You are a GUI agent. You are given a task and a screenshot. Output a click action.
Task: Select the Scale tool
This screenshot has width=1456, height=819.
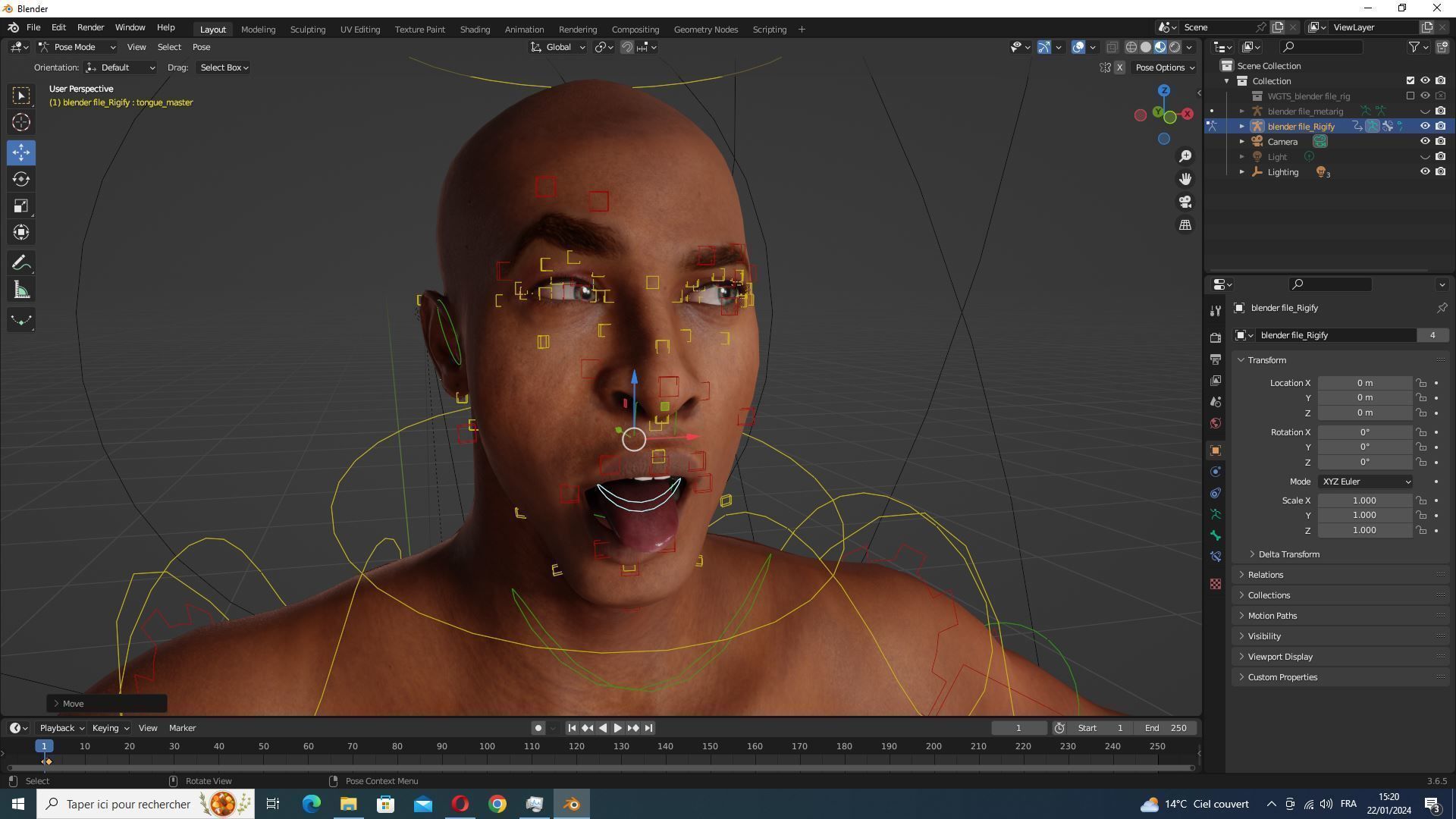(21, 206)
